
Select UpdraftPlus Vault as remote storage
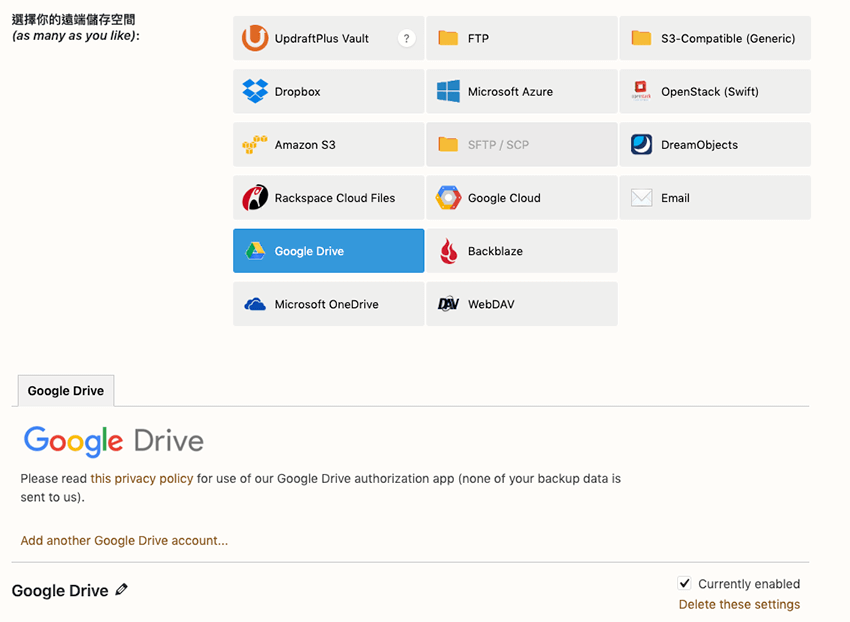[329, 38]
